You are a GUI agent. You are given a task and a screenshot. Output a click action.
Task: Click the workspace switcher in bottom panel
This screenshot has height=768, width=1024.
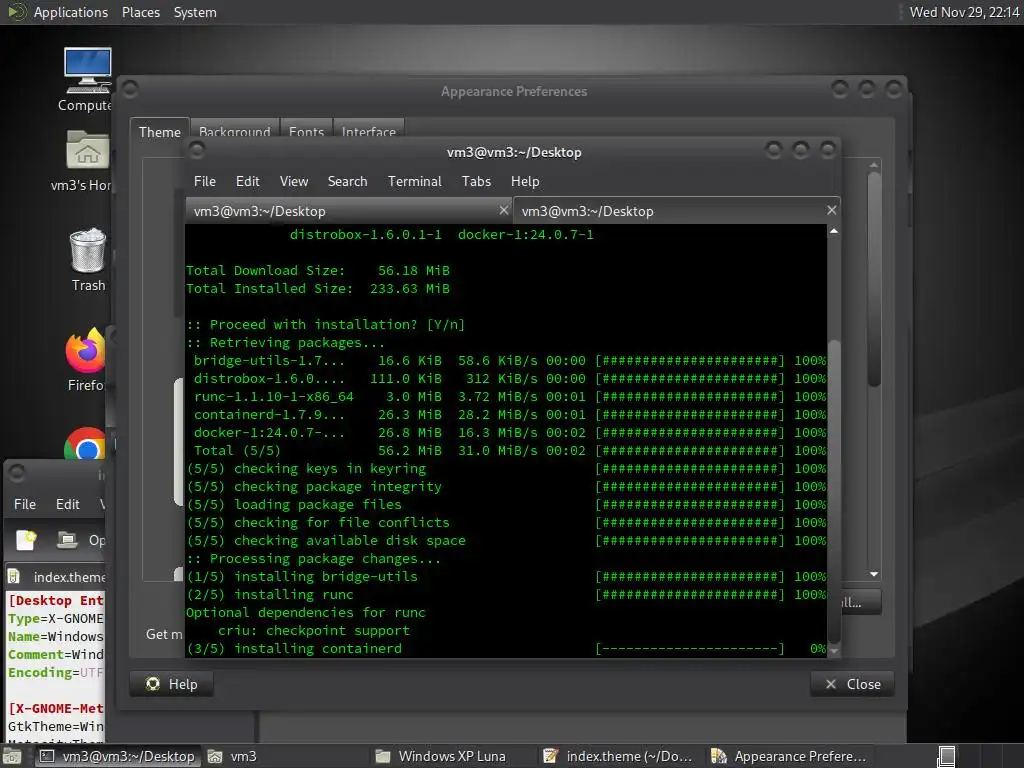pos(946,756)
